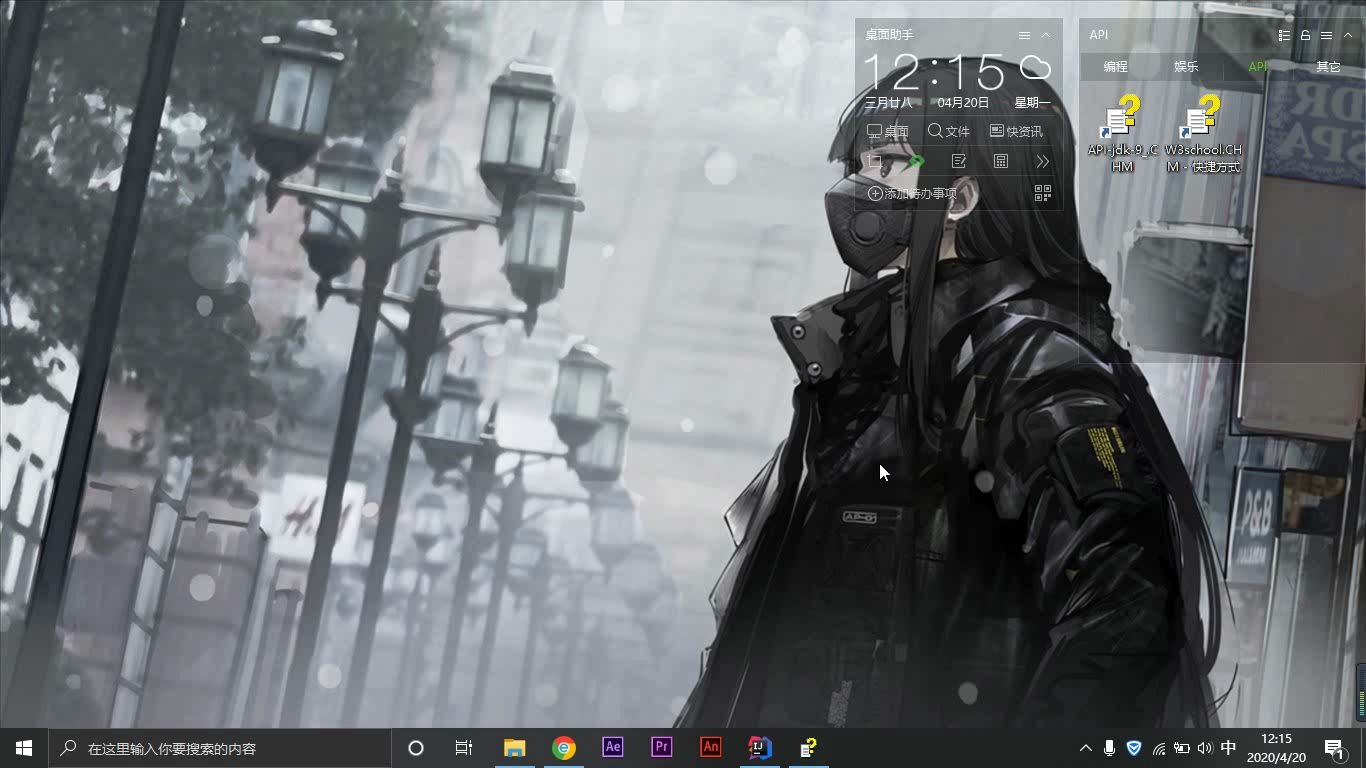Open the Windows Start menu
Image resolution: width=1366 pixels, height=768 pixels.
click(24, 748)
